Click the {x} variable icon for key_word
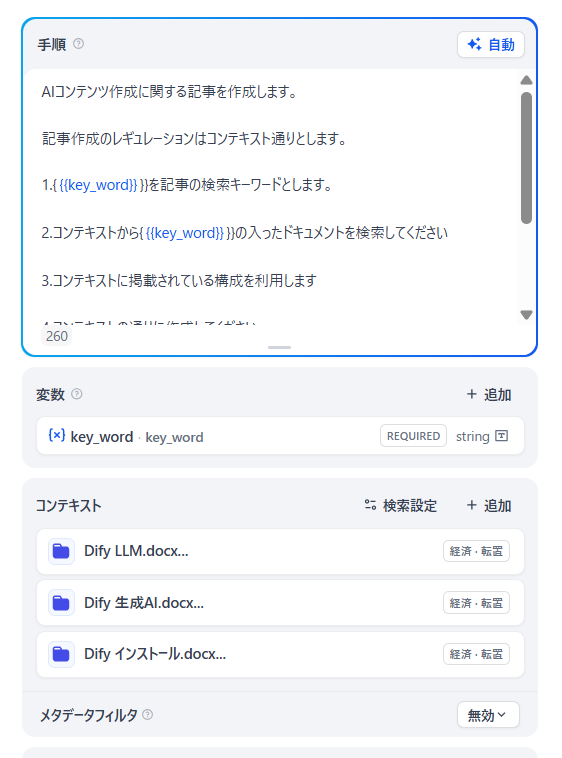Viewport: 562px width, 758px height. (x=57, y=435)
